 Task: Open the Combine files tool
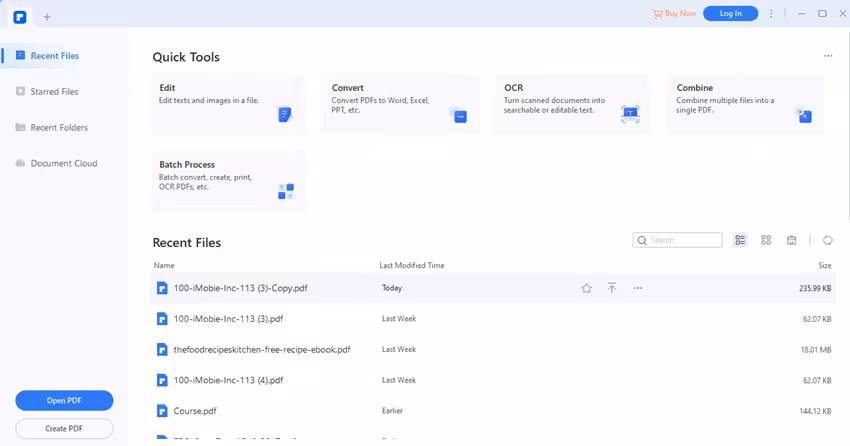click(745, 104)
